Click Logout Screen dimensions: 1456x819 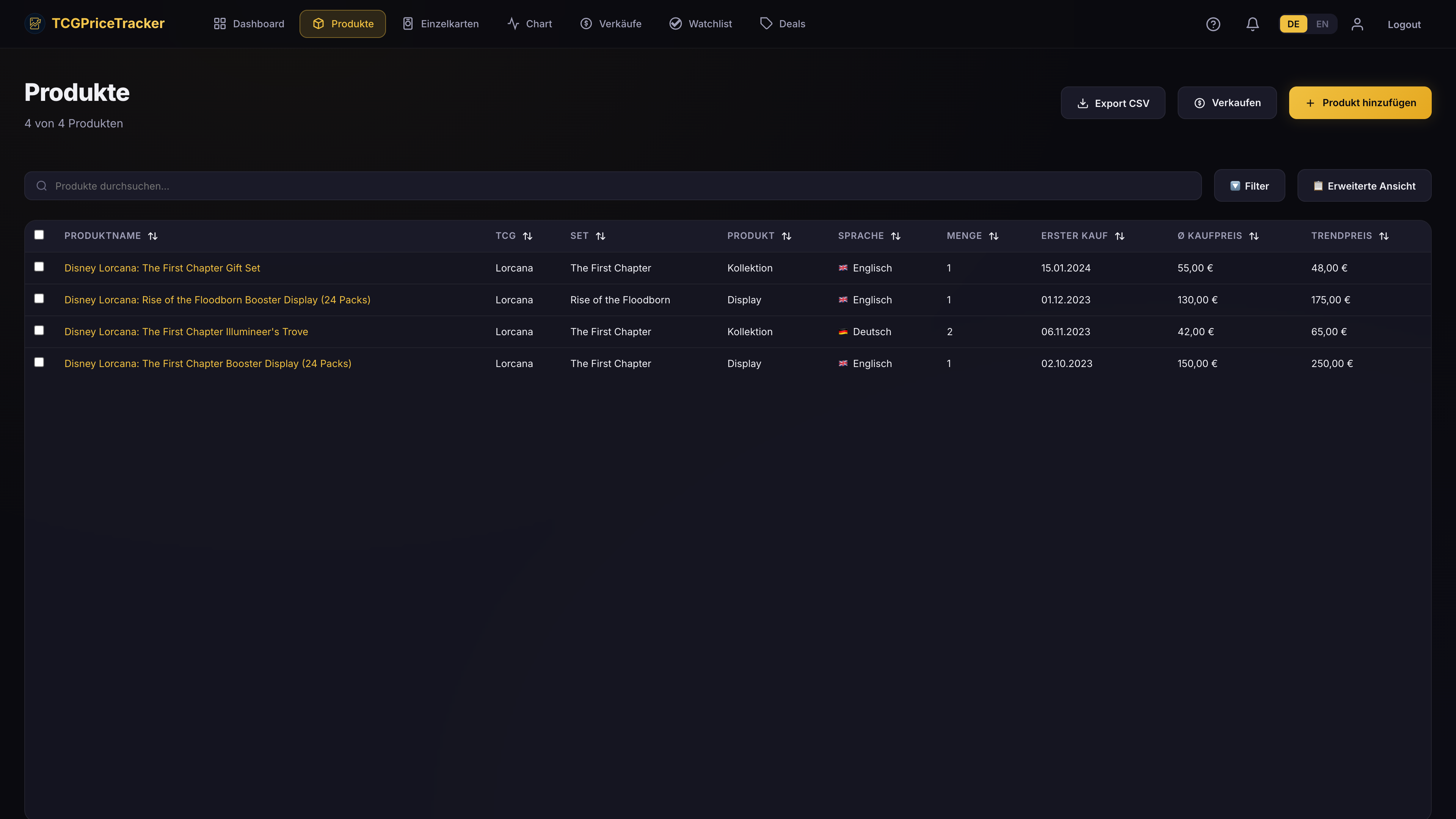(1404, 24)
